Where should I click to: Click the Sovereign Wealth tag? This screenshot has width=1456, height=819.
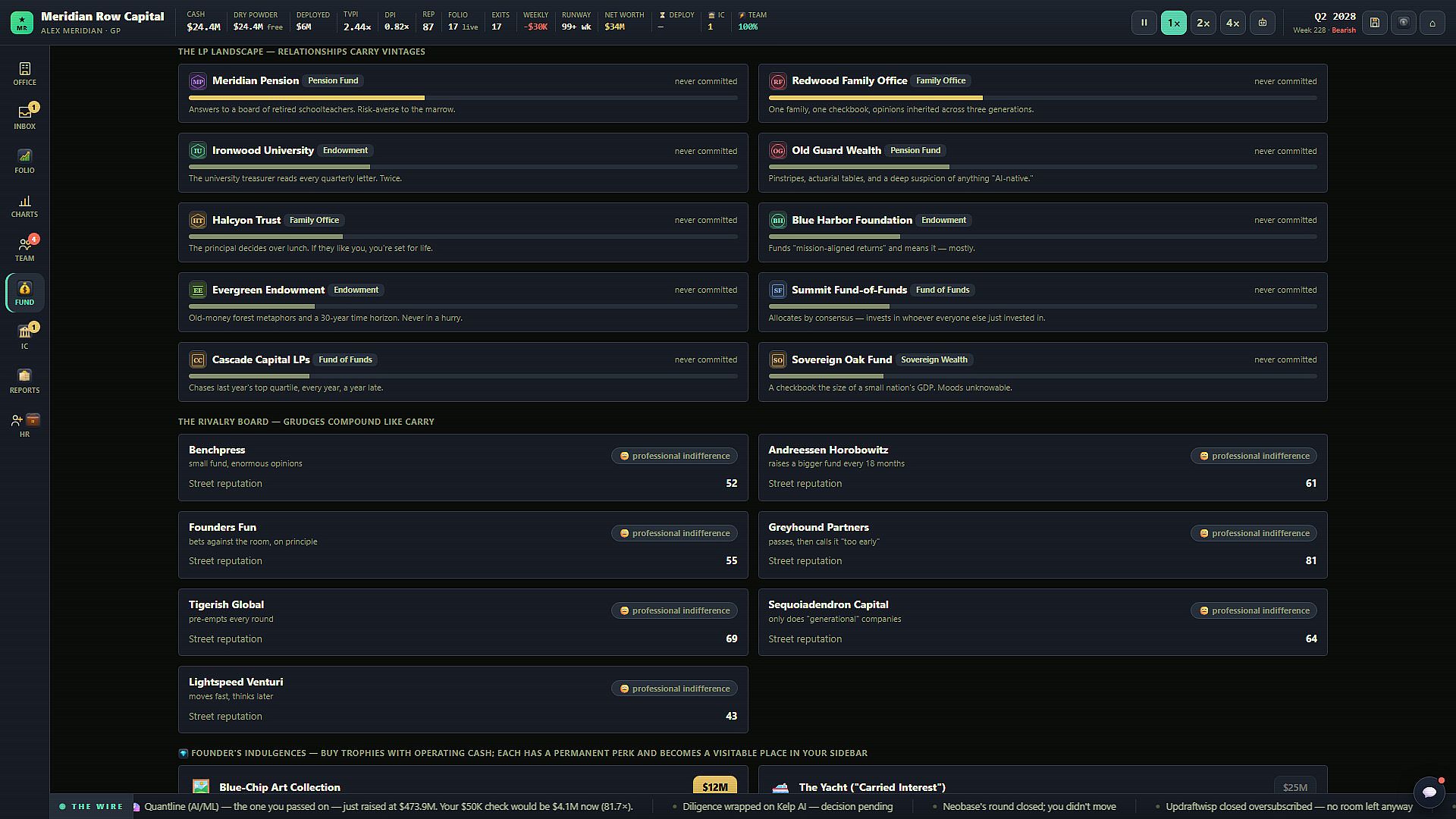pyautogui.click(x=934, y=359)
